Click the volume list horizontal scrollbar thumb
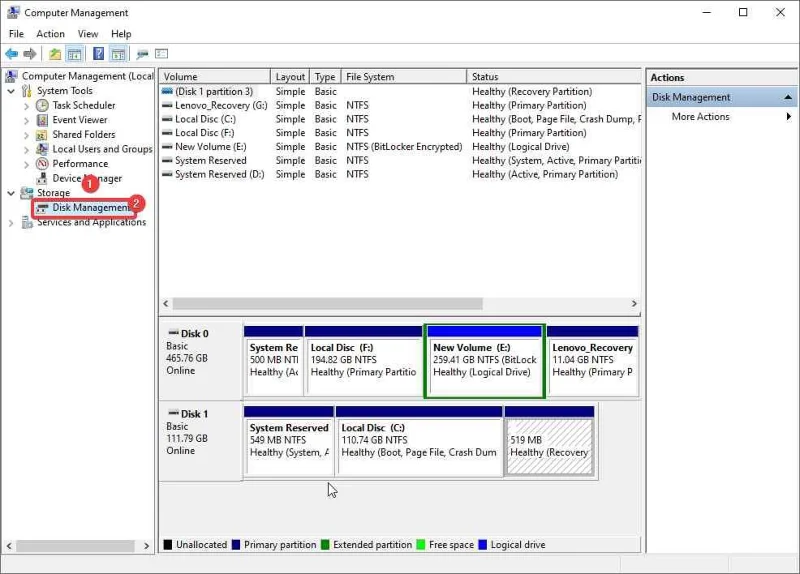The image size is (800, 574). click(327, 304)
